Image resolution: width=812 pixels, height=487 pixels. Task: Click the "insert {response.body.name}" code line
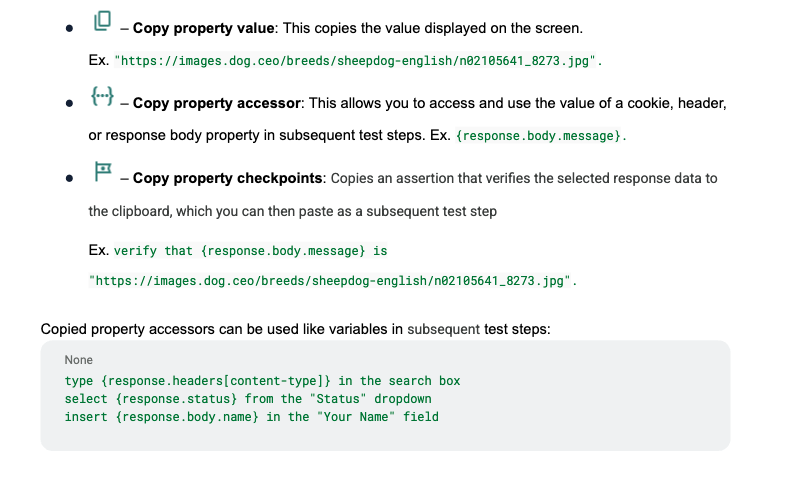click(251, 417)
